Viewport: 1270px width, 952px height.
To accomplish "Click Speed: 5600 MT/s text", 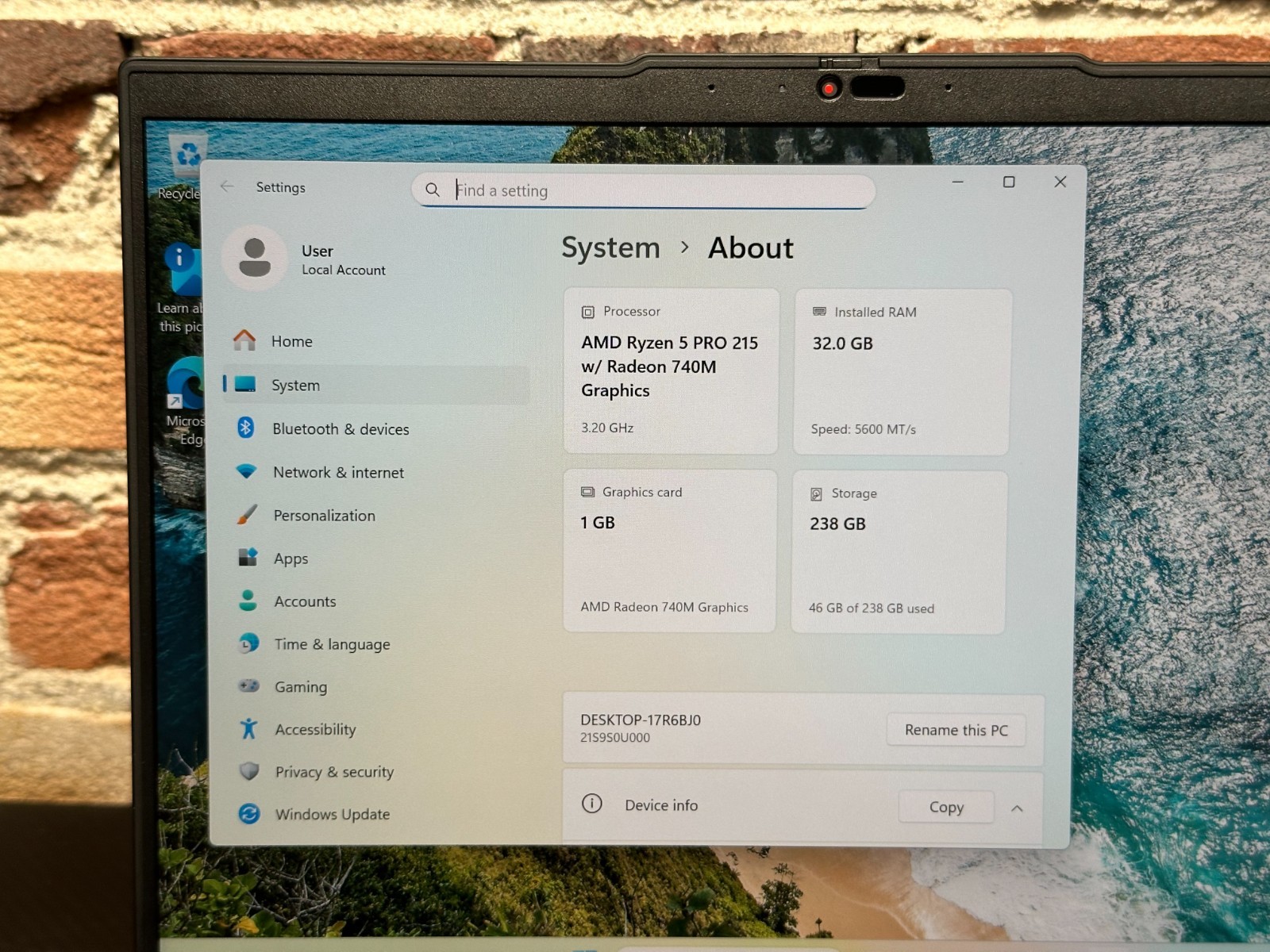I will click(x=863, y=429).
